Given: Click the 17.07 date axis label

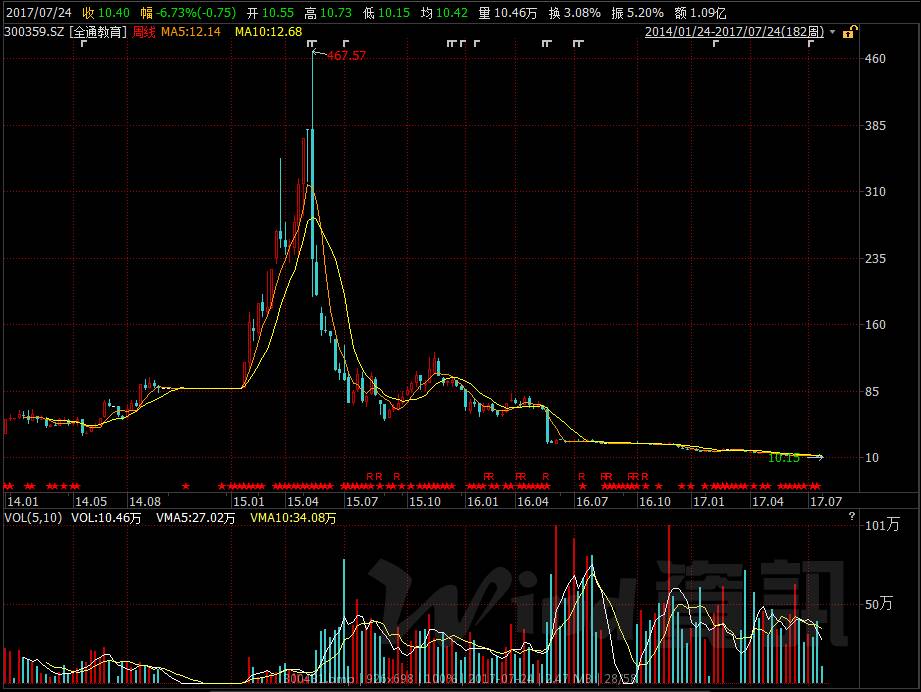Looking at the screenshot, I should pos(826,502).
